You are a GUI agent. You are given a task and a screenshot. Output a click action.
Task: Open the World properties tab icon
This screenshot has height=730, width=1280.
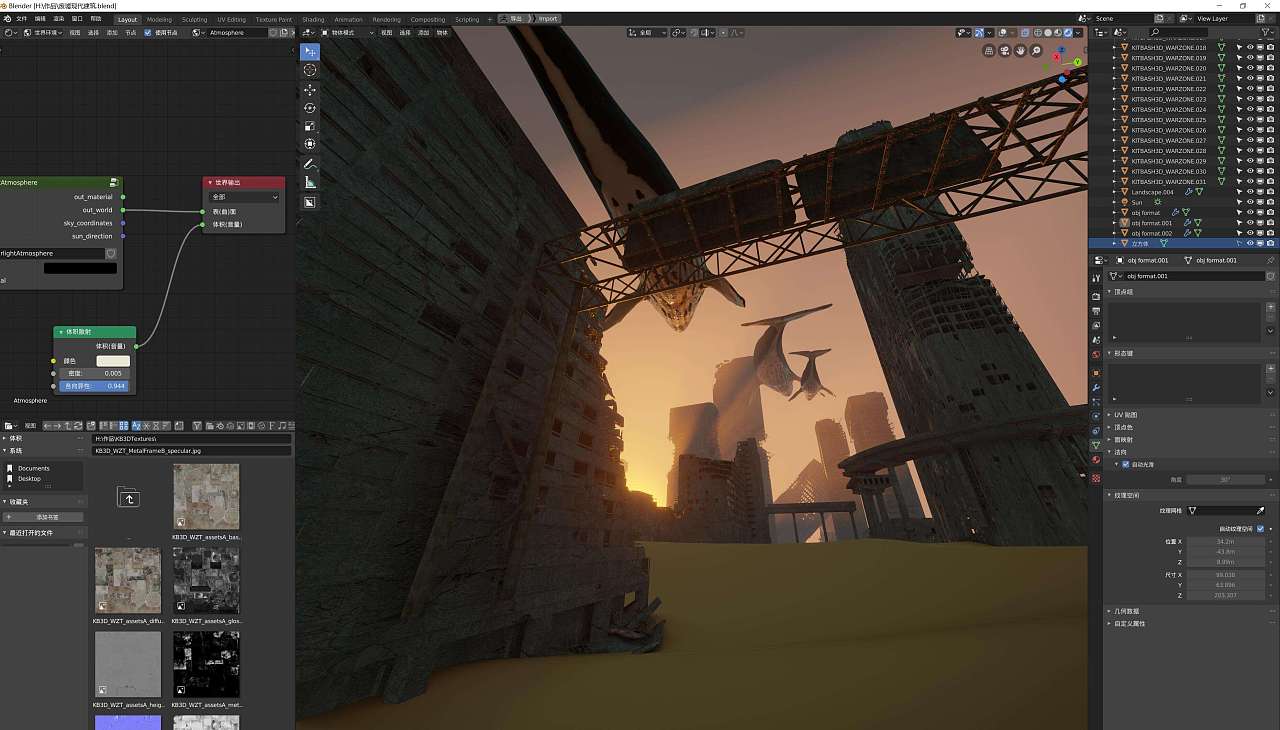tap(1096, 354)
